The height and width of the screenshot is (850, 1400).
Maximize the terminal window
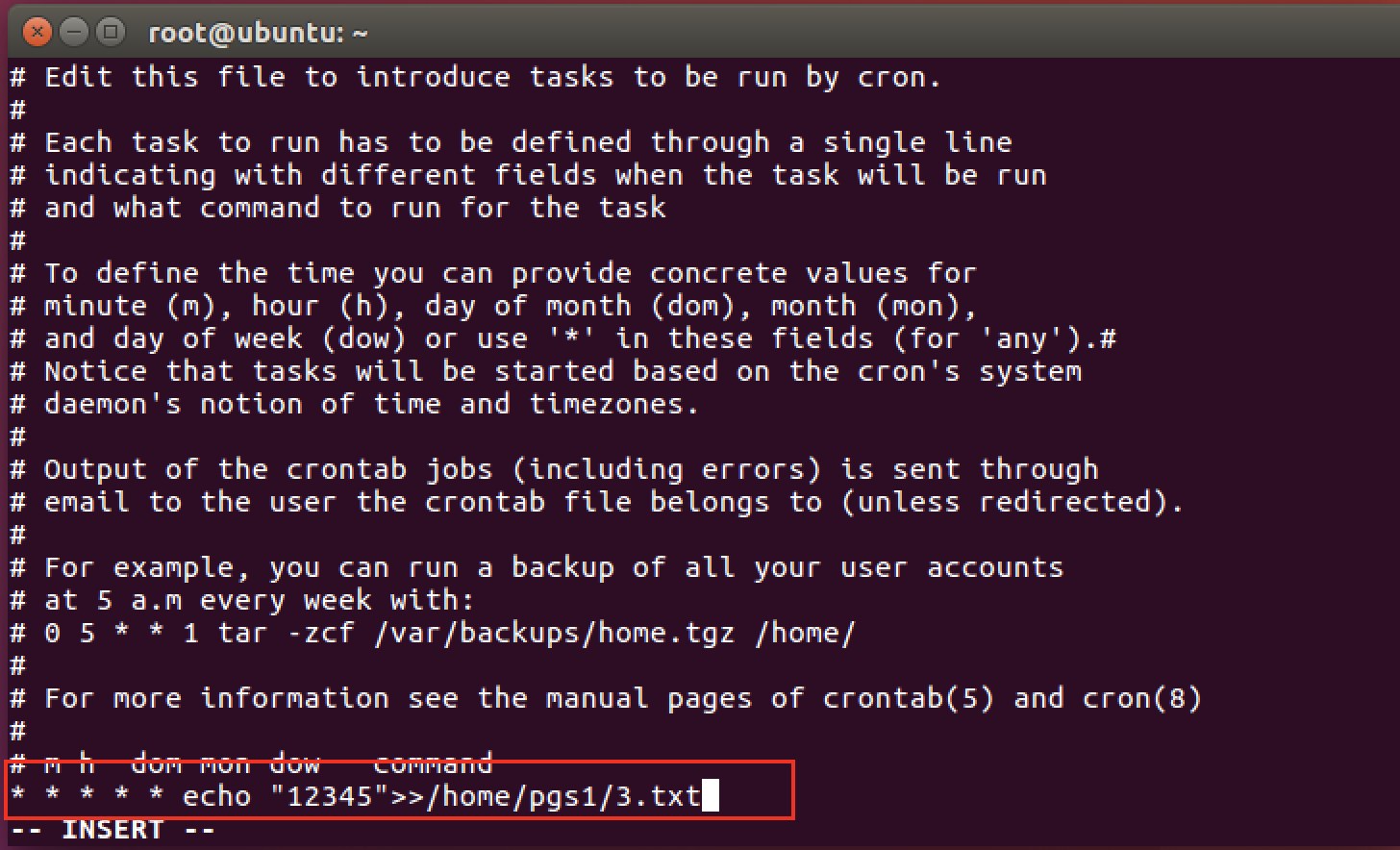[112, 33]
